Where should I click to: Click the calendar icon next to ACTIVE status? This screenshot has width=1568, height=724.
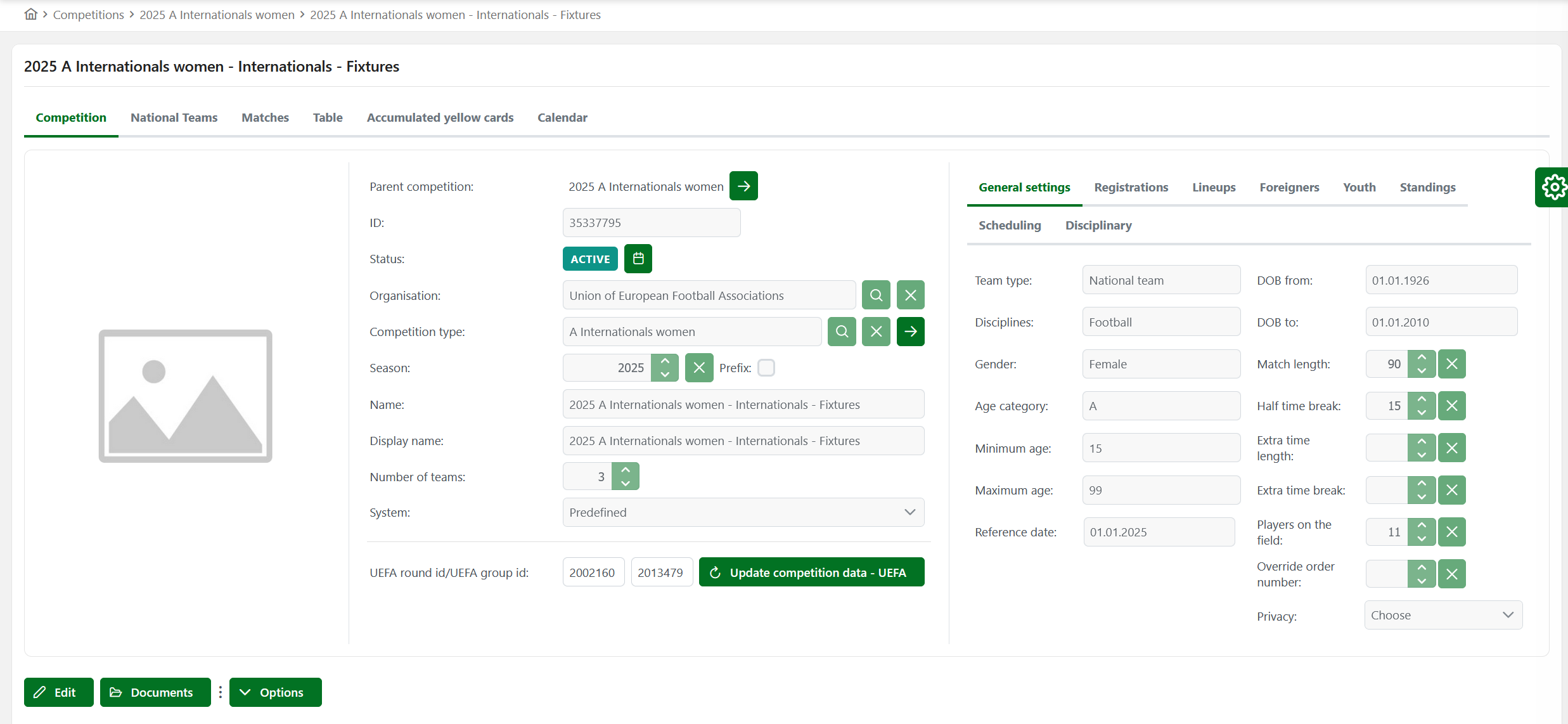pyautogui.click(x=638, y=259)
